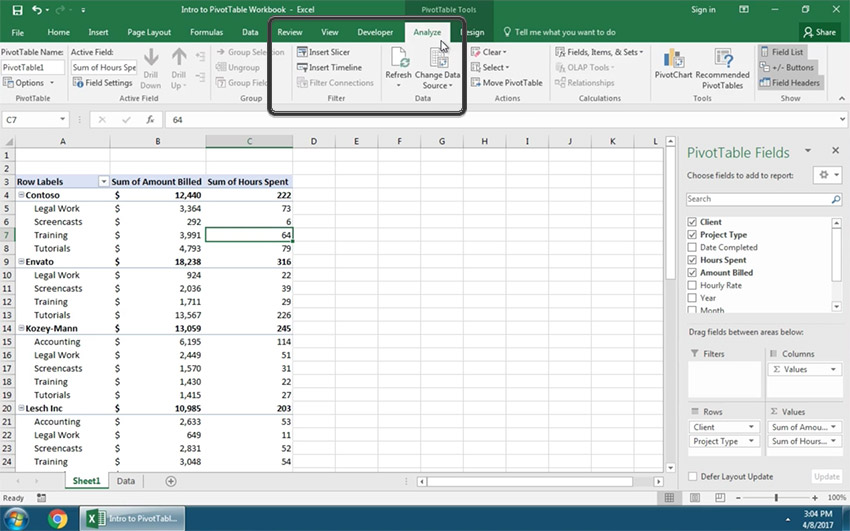Uncheck the Amount Billed field checkbox
This screenshot has width=850, height=531.
692,273
